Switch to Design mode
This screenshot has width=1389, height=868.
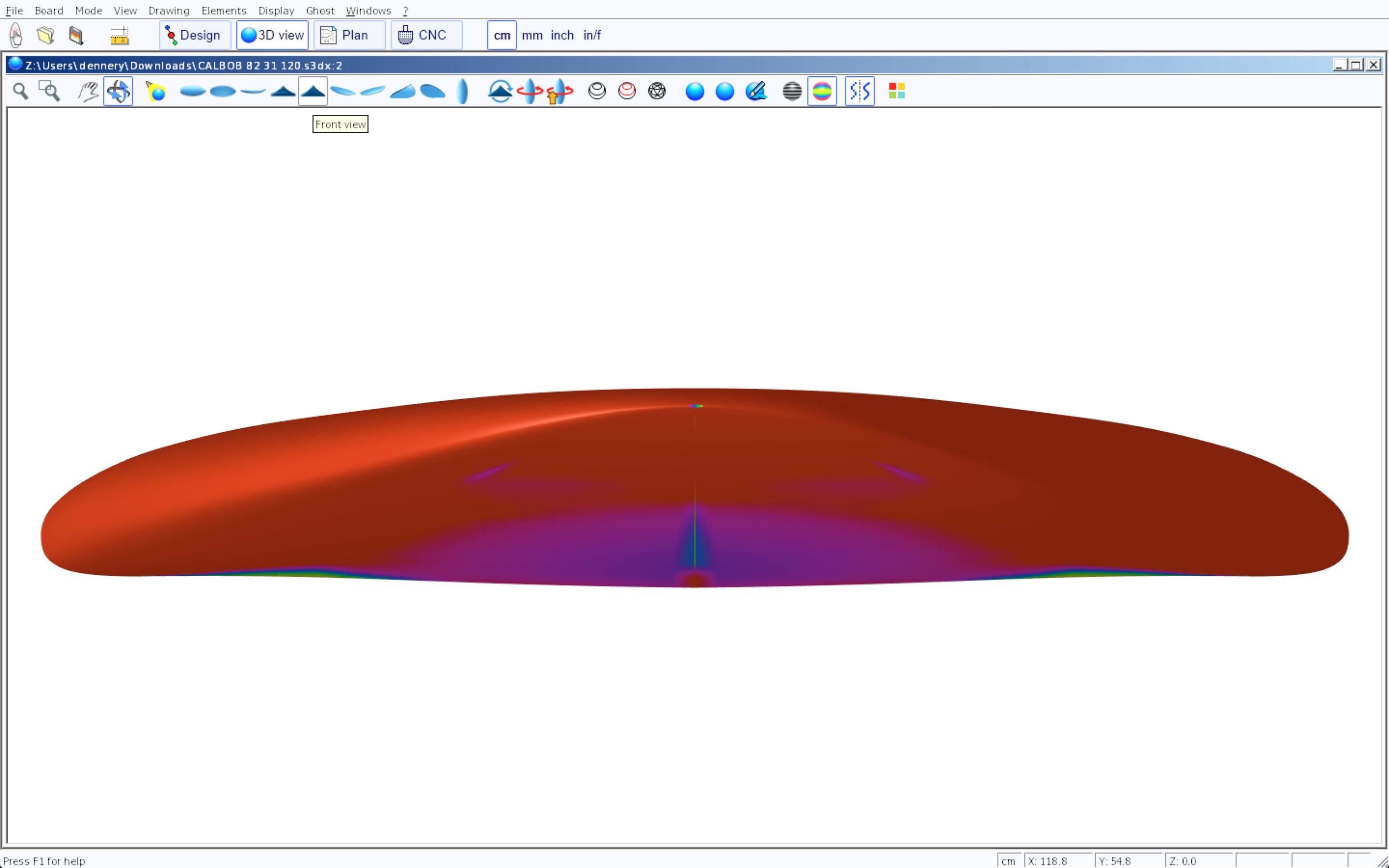point(194,36)
